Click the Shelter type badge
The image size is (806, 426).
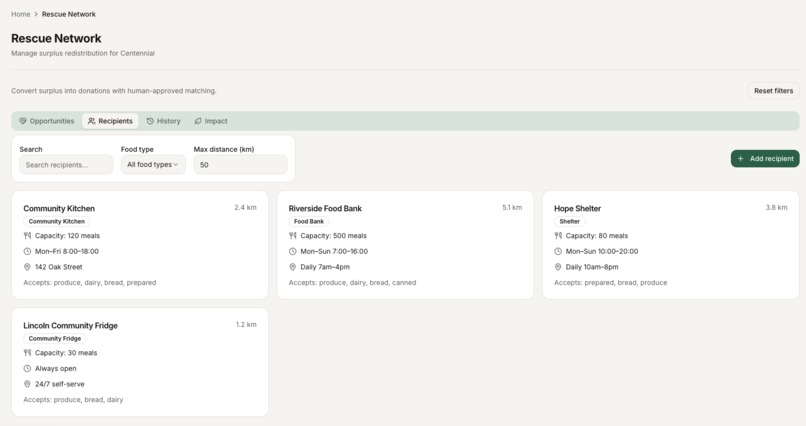(x=570, y=221)
